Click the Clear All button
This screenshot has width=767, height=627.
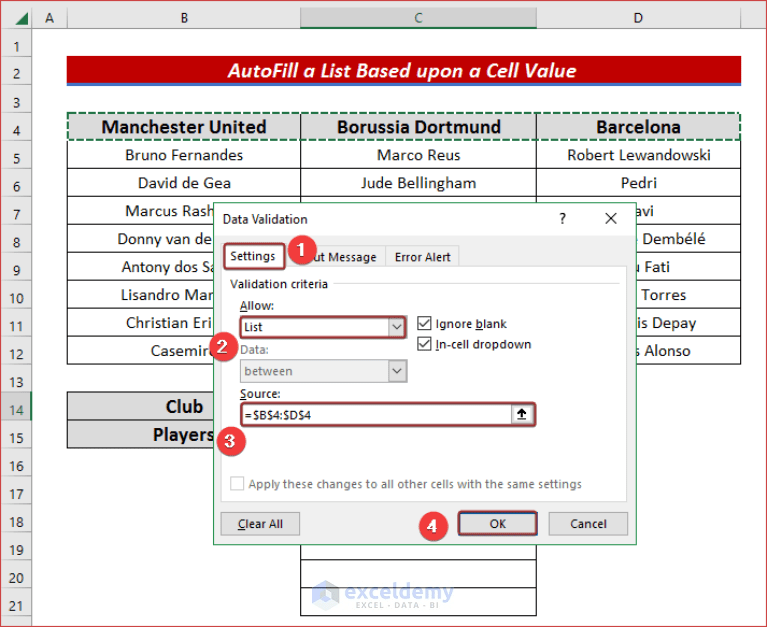tap(260, 524)
